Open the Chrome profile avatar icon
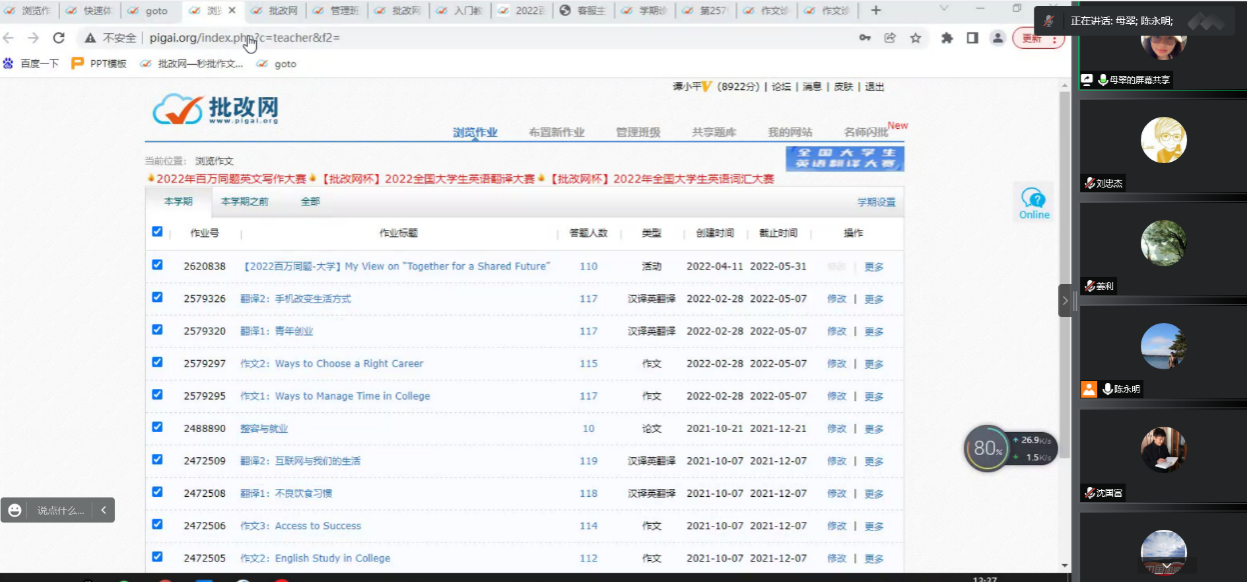The image size is (1248, 583). [997, 38]
